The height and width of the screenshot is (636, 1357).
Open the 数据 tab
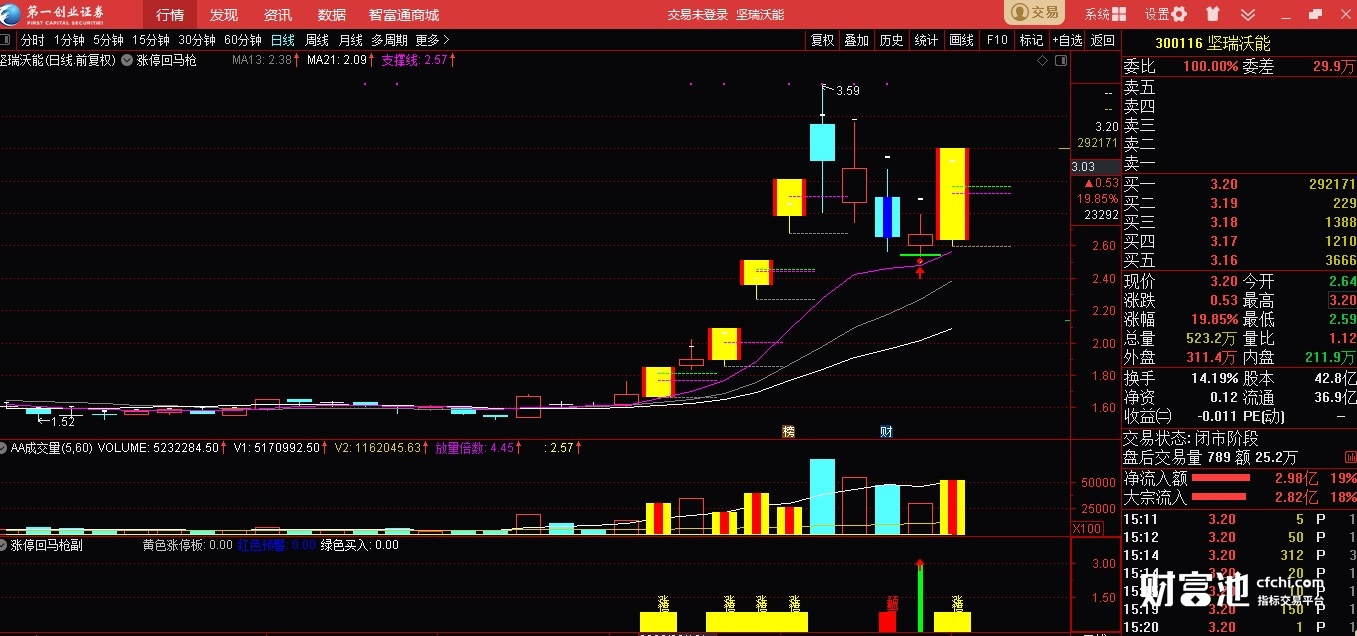(332, 14)
